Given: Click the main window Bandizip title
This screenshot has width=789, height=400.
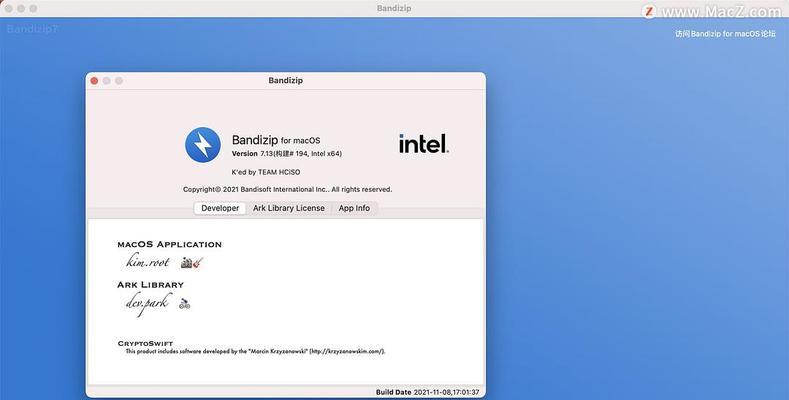Looking at the screenshot, I should [x=394, y=8].
